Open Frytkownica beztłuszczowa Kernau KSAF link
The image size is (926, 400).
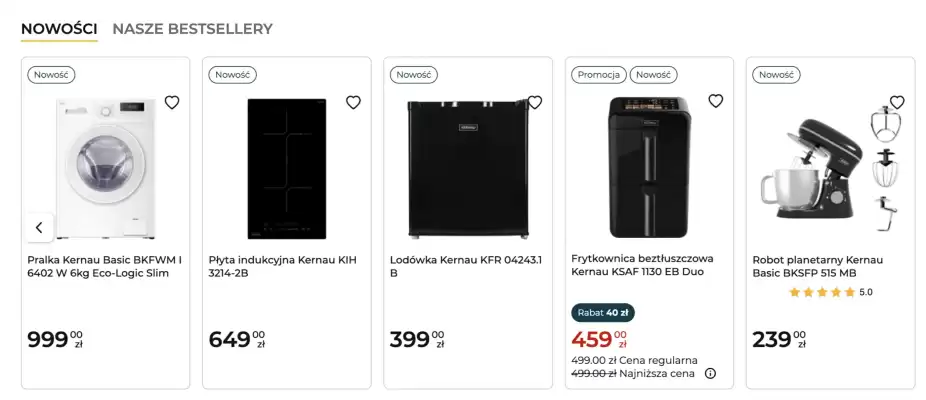click(648, 266)
